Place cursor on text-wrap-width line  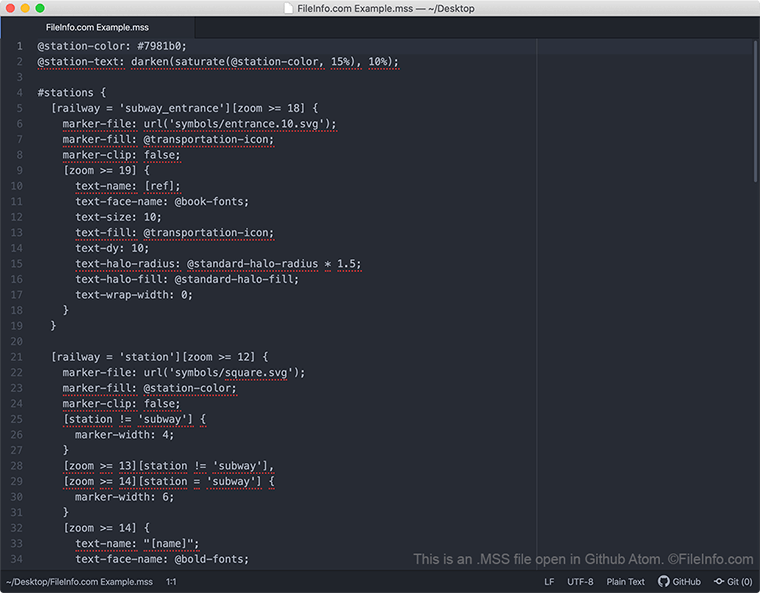point(133,294)
